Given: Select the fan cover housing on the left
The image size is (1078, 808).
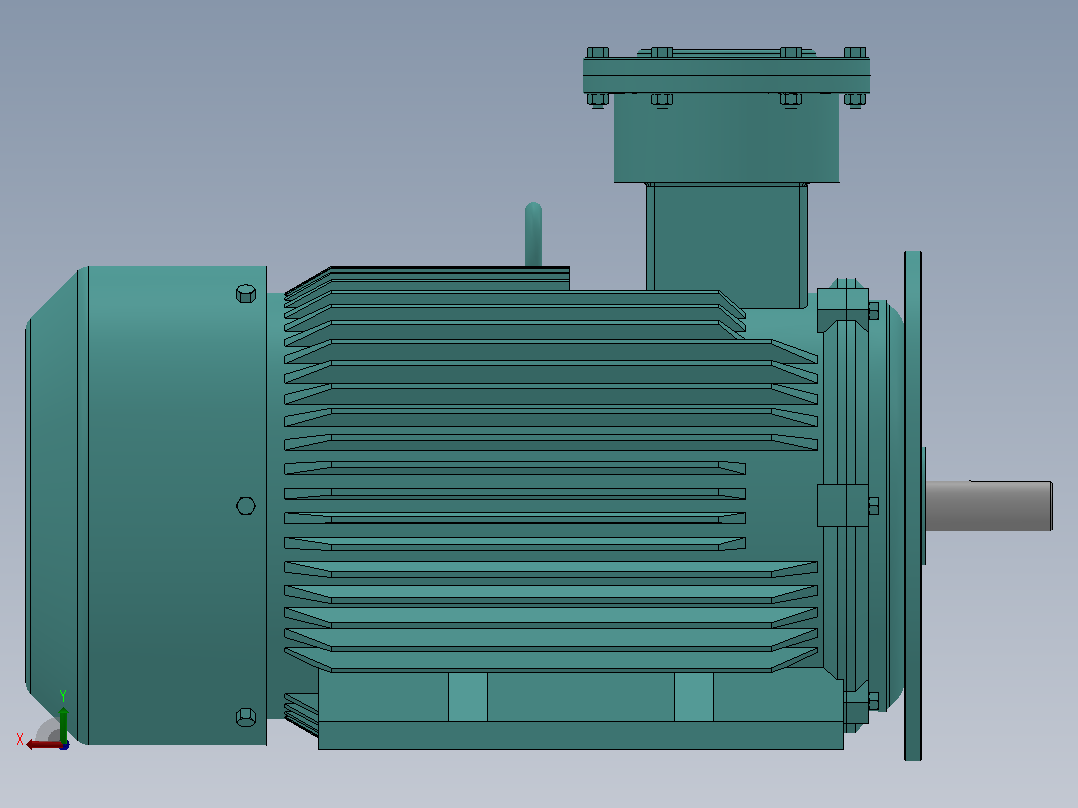Looking at the screenshot, I should tap(146, 505).
